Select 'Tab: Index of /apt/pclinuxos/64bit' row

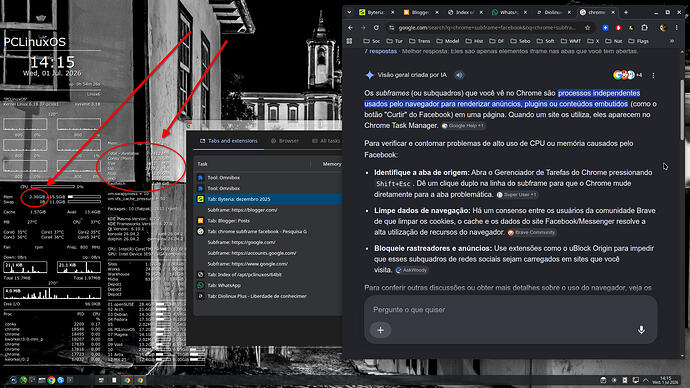pyautogui.click(x=268, y=275)
